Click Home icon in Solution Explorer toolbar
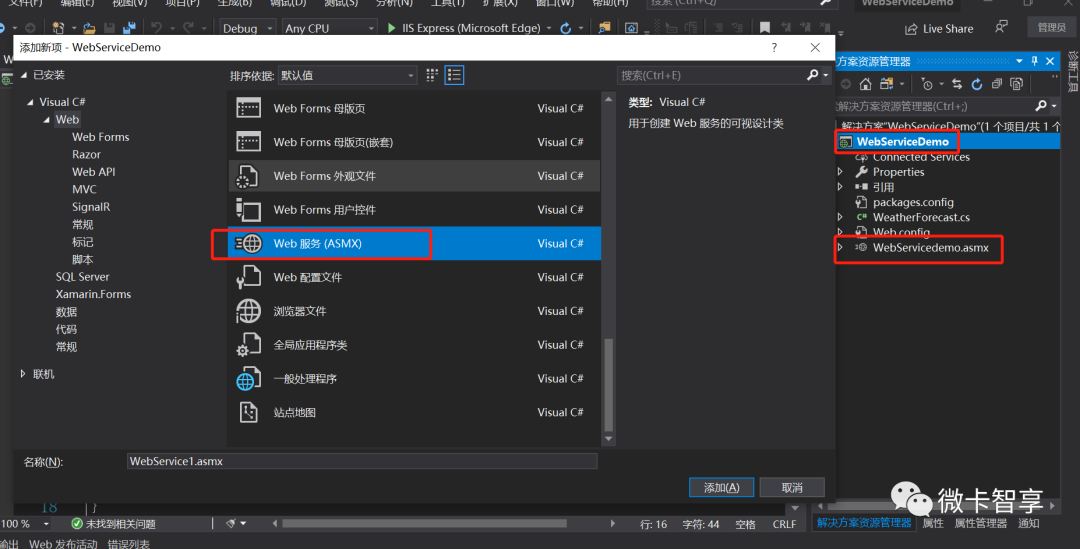 coord(866,84)
